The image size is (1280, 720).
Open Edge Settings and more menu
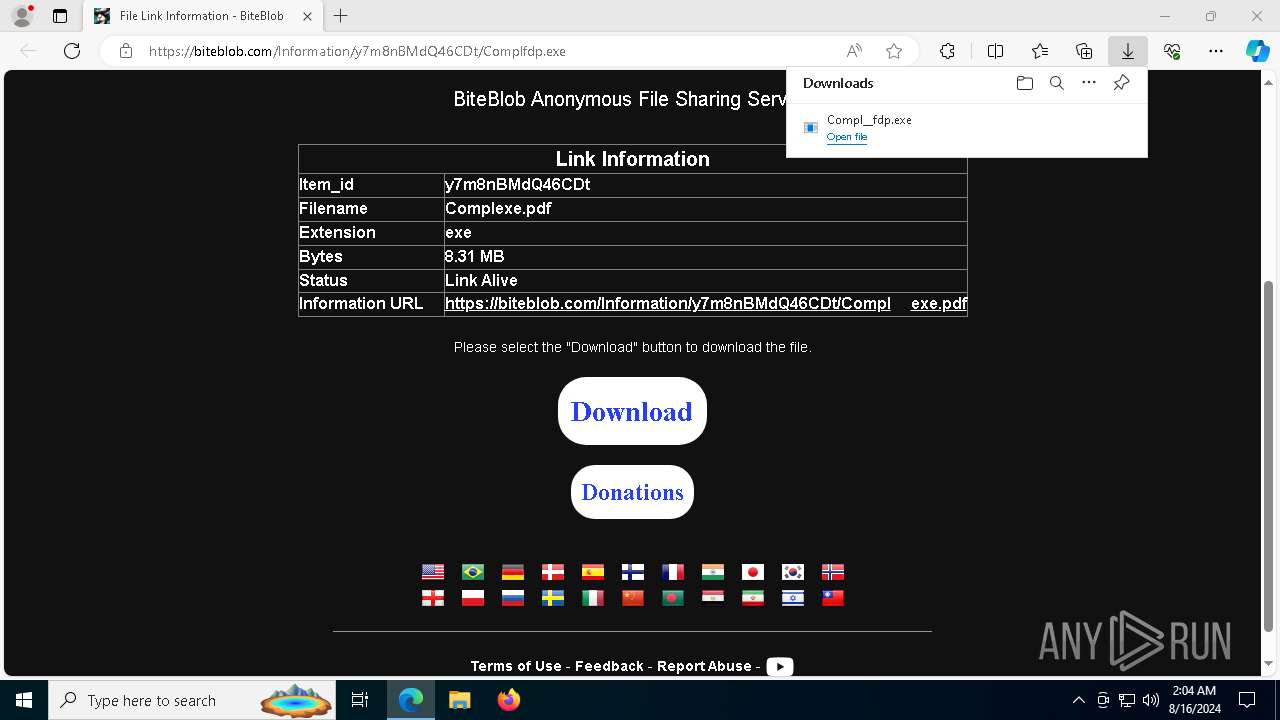(1216, 51)
